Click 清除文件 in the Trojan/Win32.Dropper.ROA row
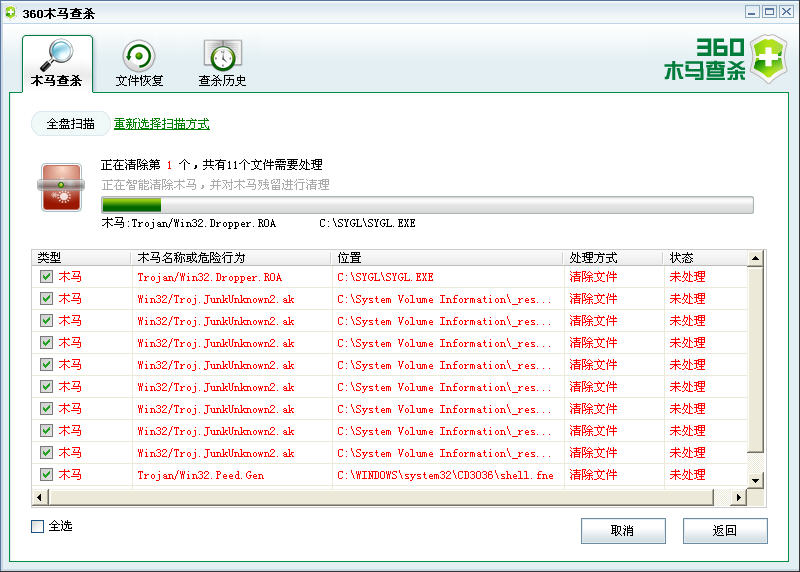The height and width of the screenshot is (572, 800). click(x=593, y=277)
